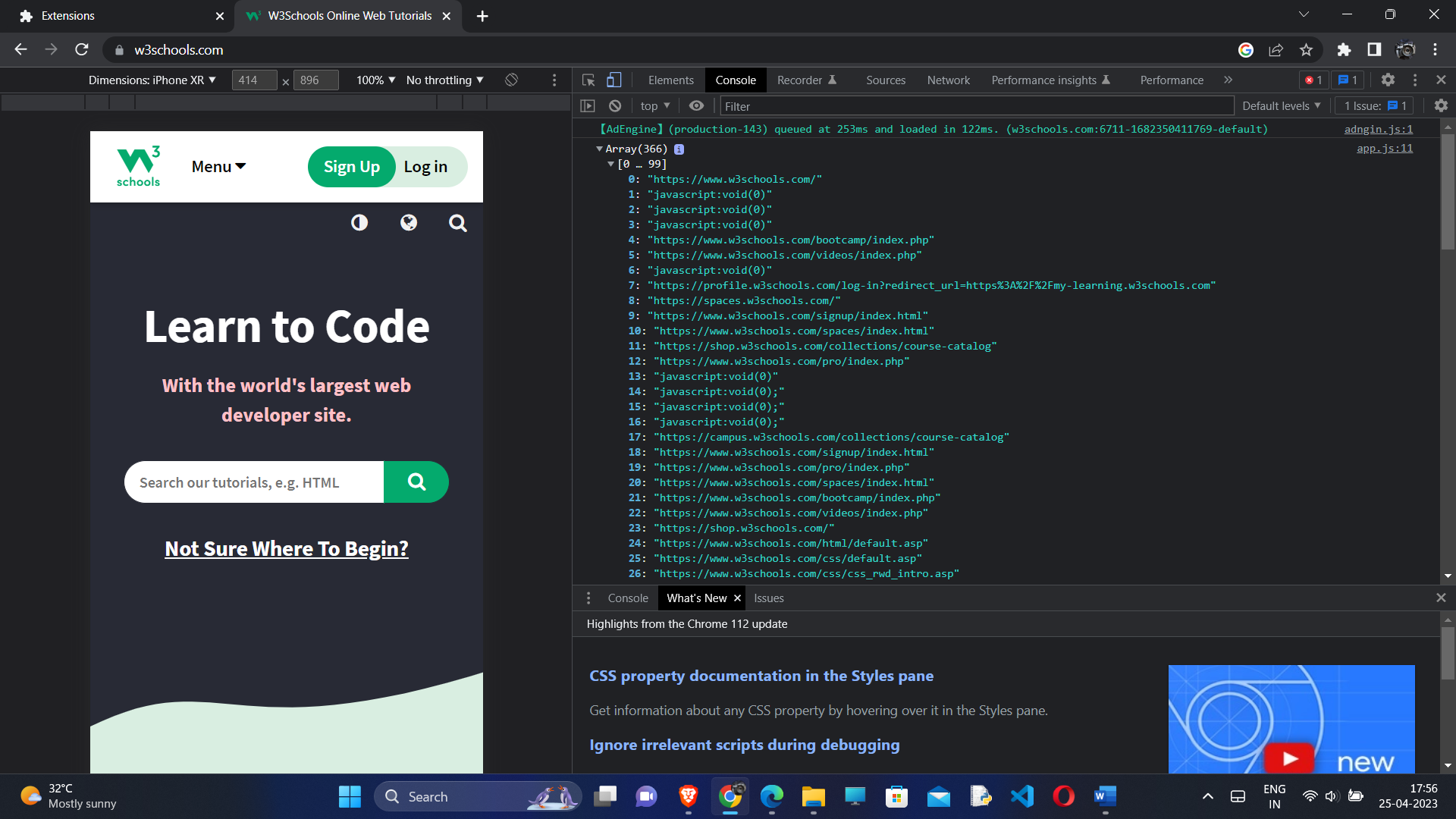Open the drawer Issues tab
The height and width of the screenshot is (819, 1456).
tap(769, 598)
